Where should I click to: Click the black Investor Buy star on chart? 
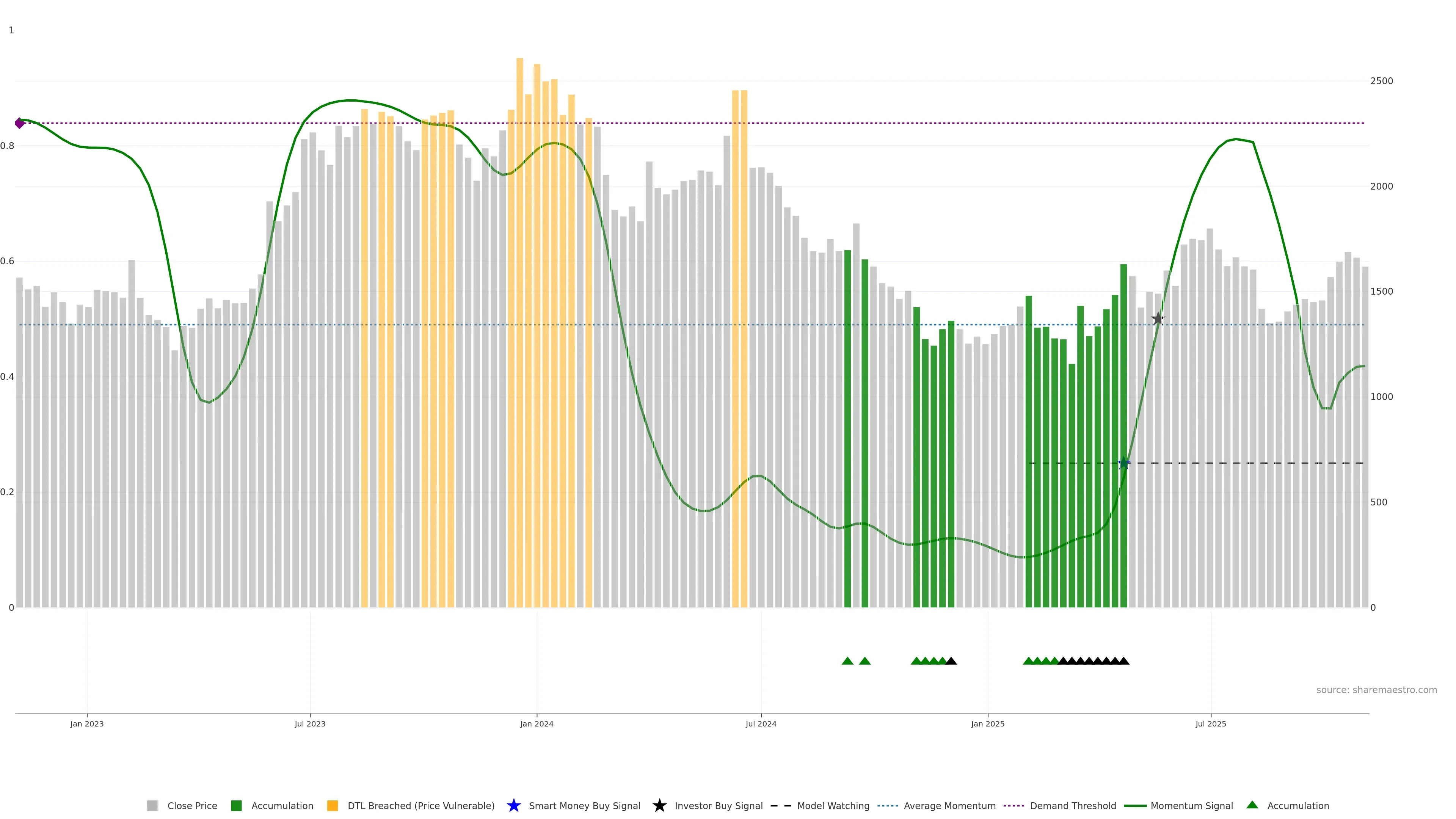coord(1158,319)
